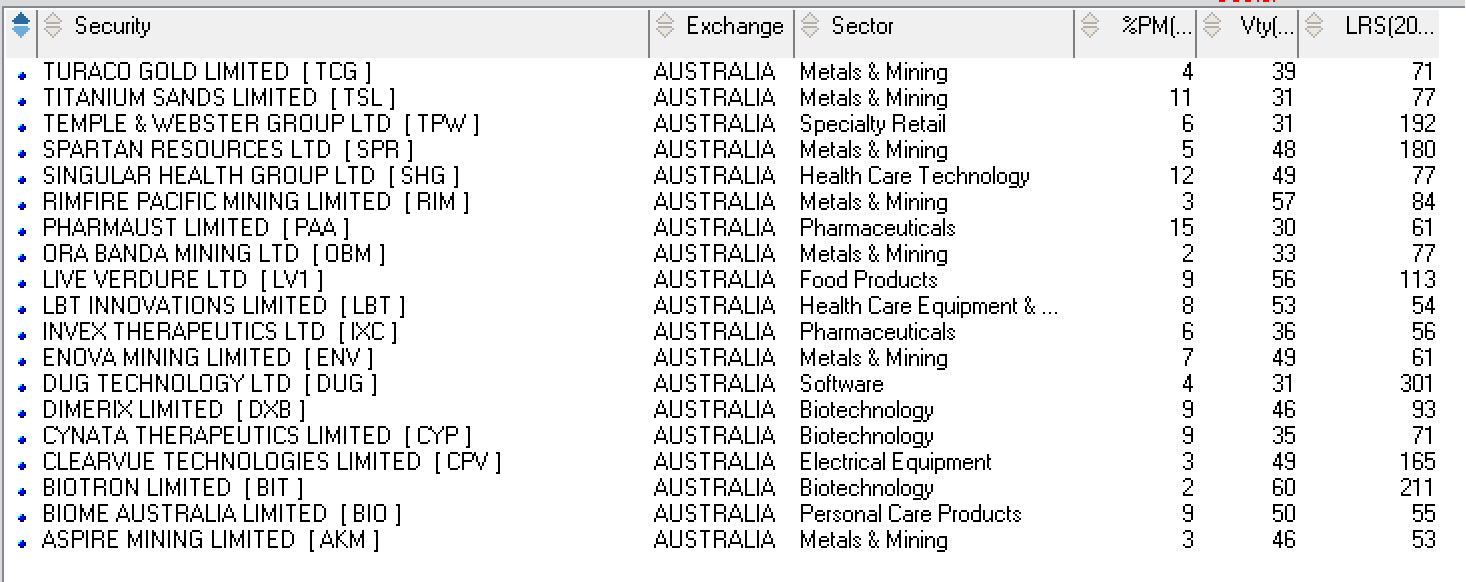
Task: Select SPARTAN RESOURCES LTD [ SPR ]
Action: click(x=228, y=150)
